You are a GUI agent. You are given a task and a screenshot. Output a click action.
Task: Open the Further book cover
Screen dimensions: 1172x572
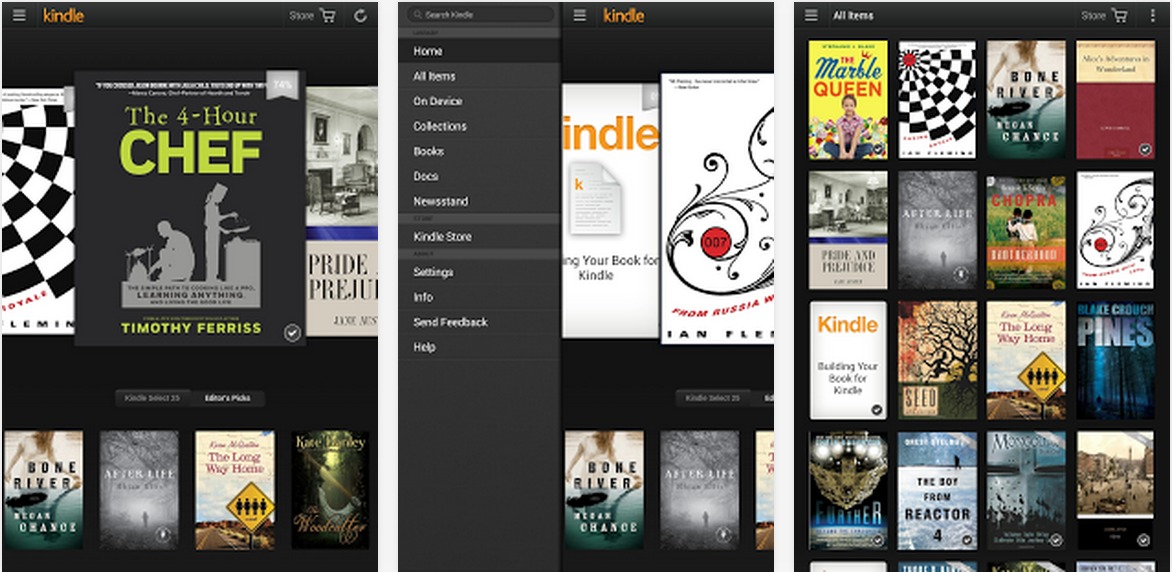pos(848,490)
